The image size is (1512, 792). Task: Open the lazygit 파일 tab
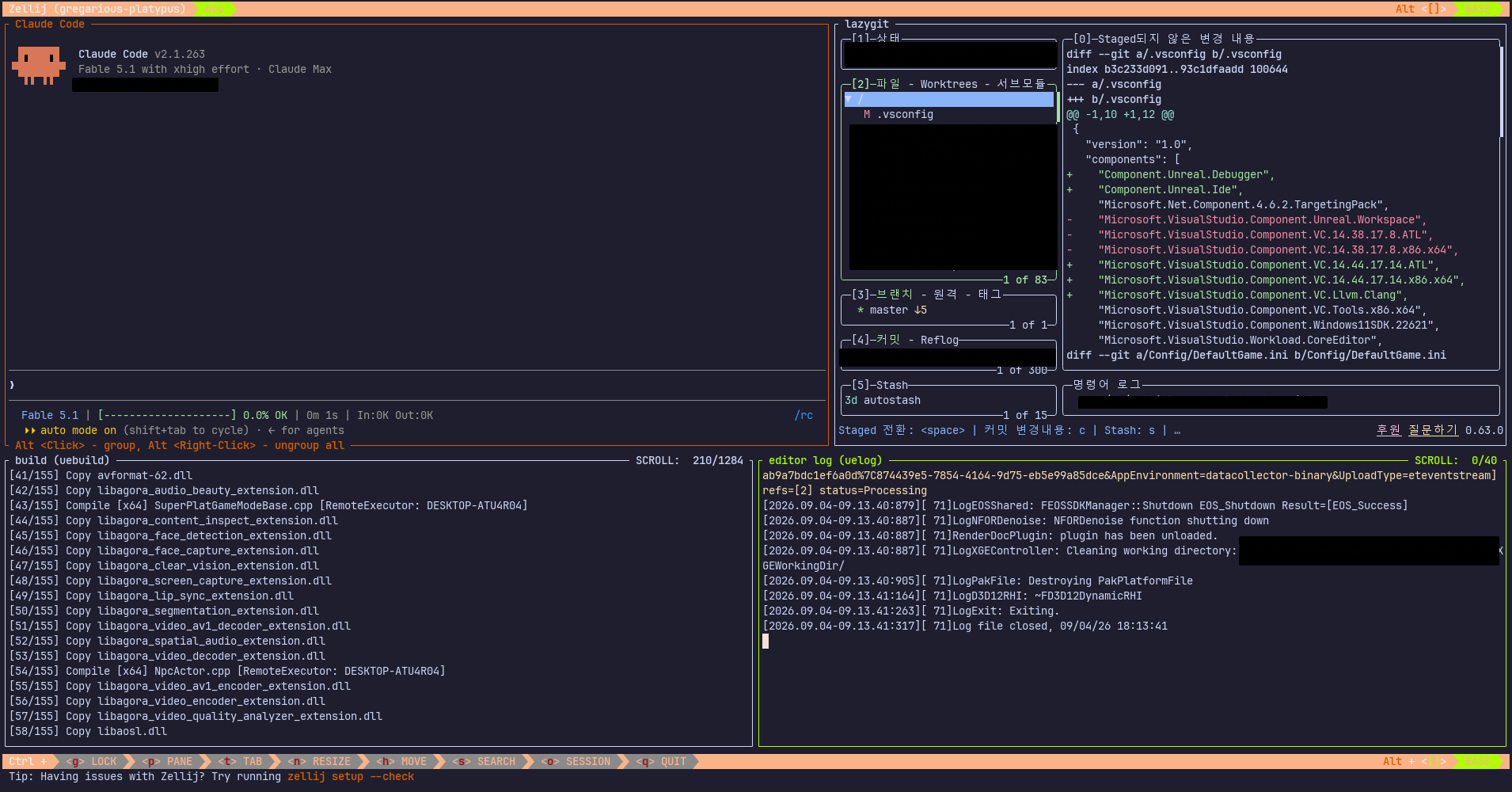(x=888, y=84)
